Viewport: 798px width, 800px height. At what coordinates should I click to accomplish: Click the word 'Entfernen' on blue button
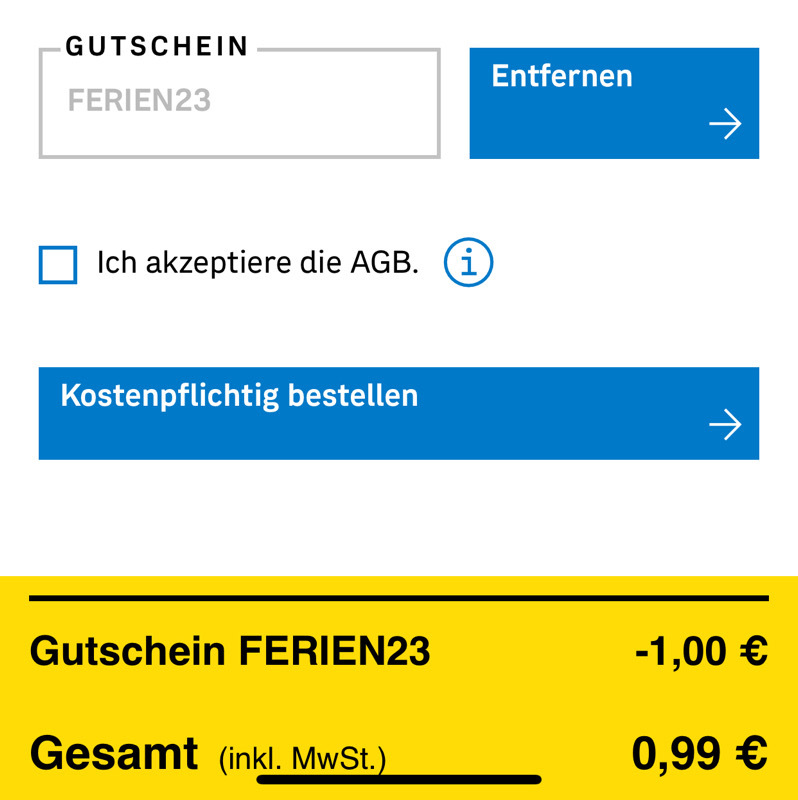562,76
